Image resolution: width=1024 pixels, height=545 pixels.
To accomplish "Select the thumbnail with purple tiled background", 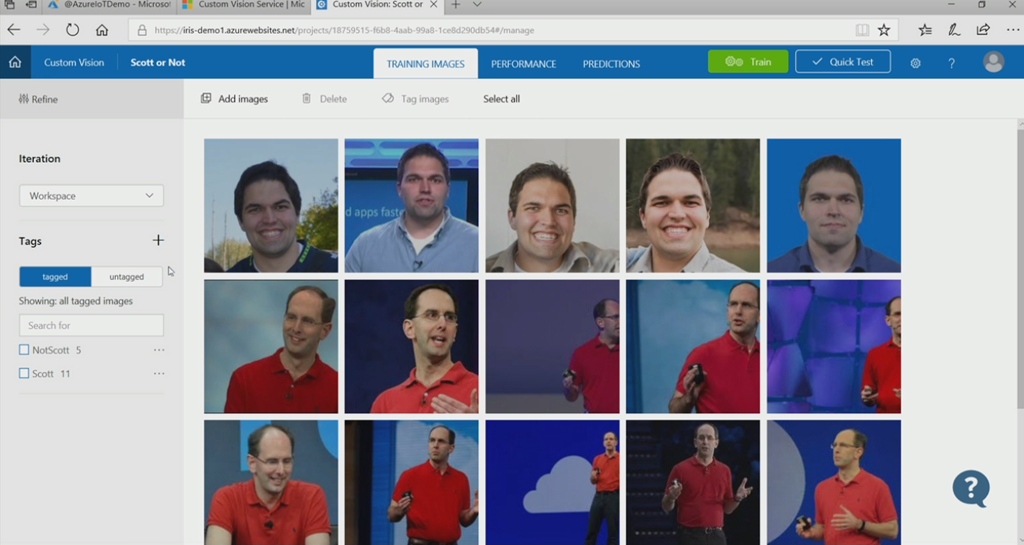I will [x=834, y=347].
